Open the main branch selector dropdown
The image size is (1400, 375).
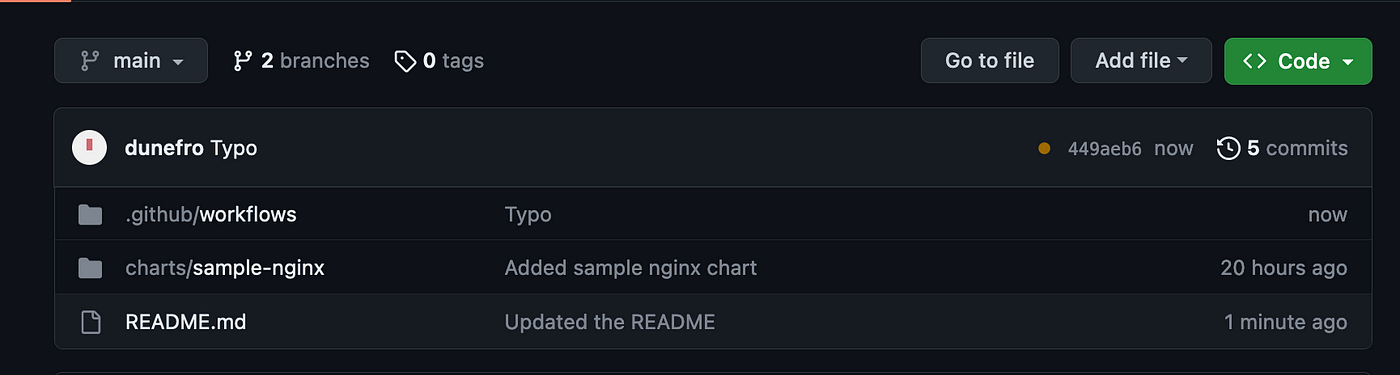(131, 61)
